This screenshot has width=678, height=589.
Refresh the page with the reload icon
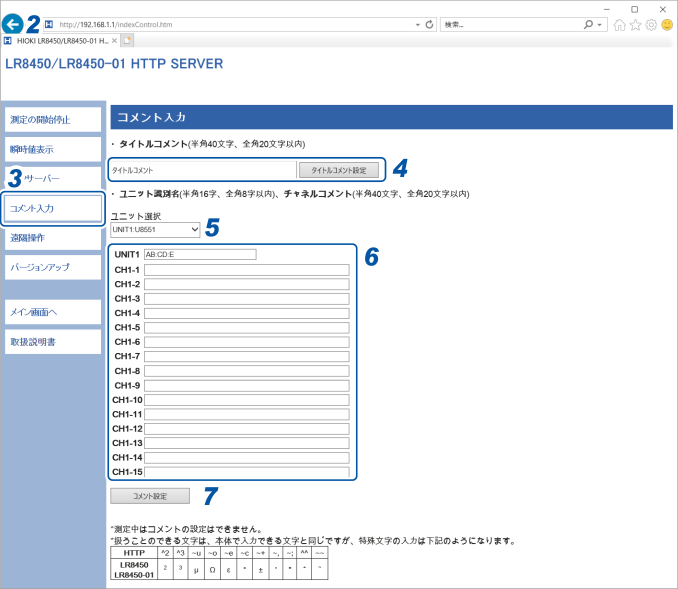click(429, 25)
